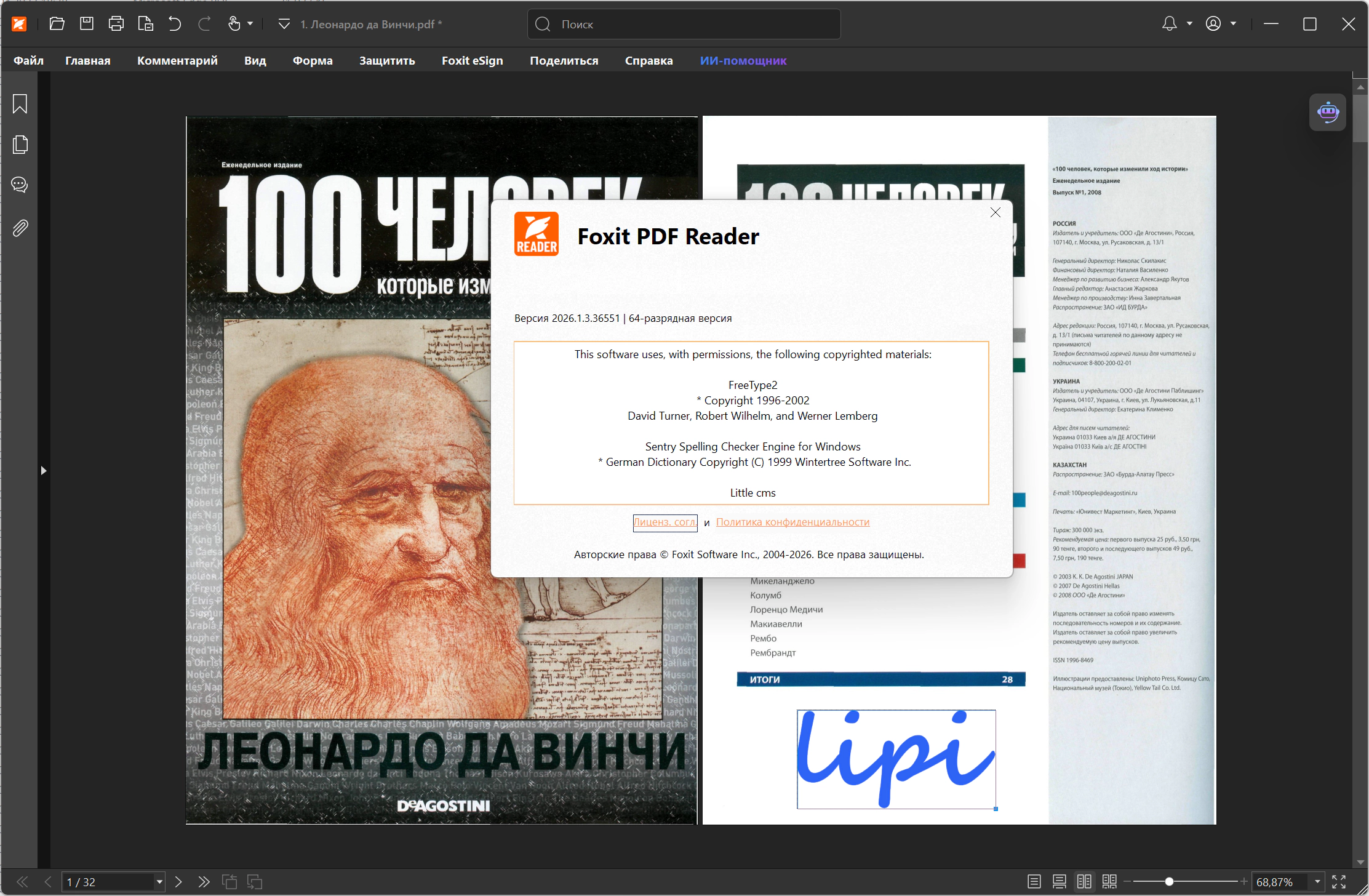Expand the page number dropdown

[x=159, y=882]
